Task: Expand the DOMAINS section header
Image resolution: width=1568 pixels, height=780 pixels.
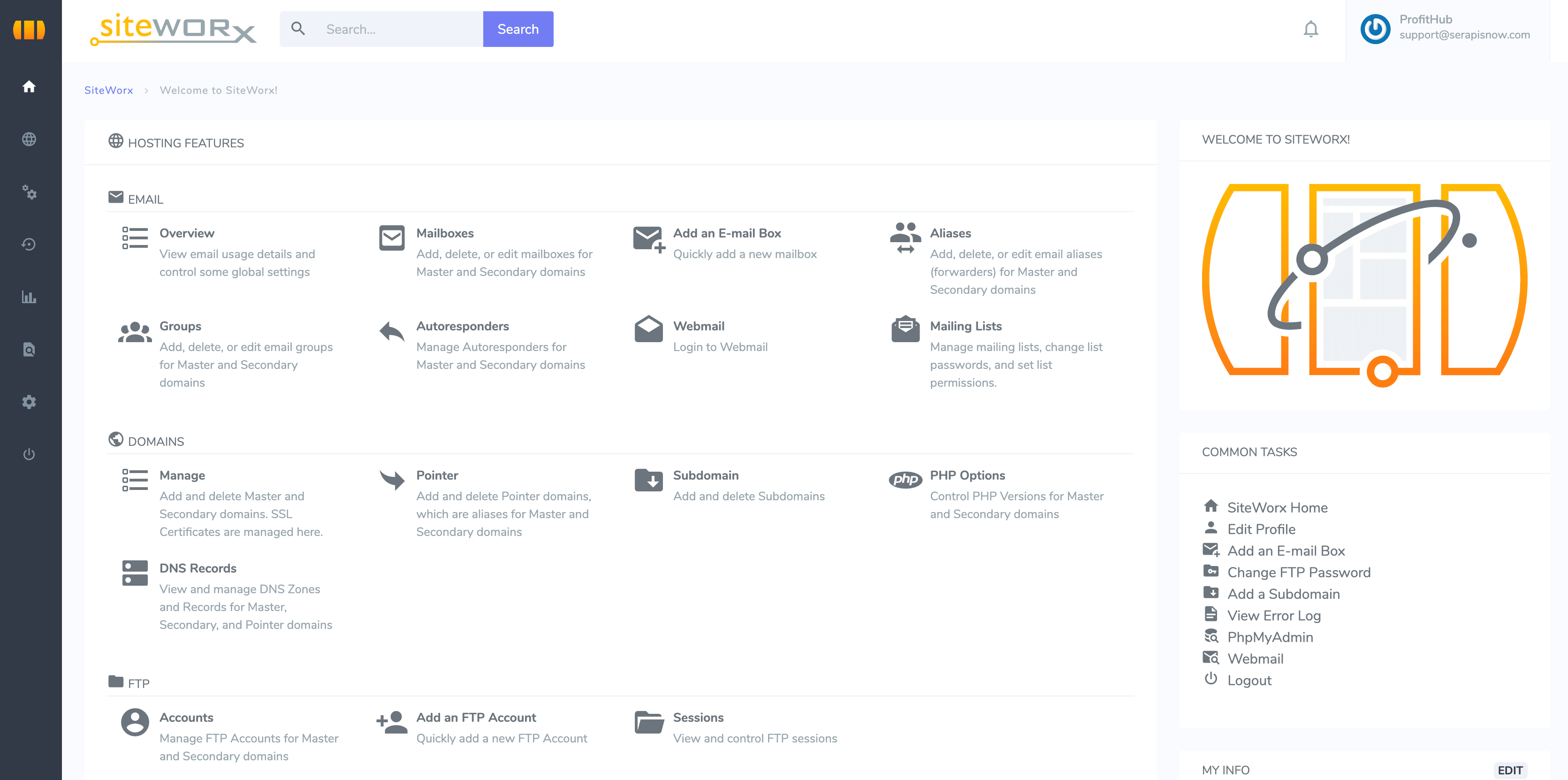Action: 156,441
